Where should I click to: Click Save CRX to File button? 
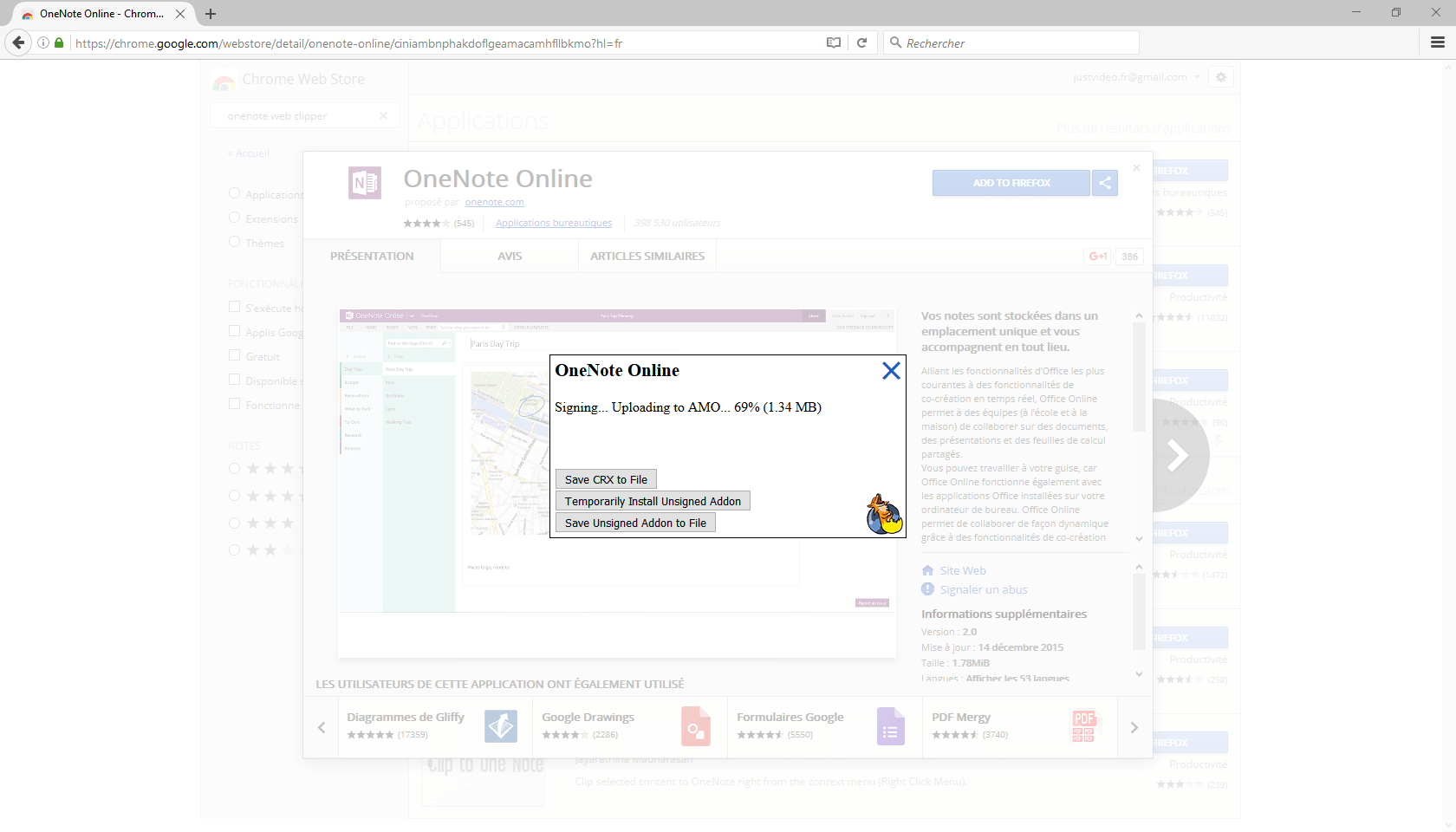pos(606,479)
